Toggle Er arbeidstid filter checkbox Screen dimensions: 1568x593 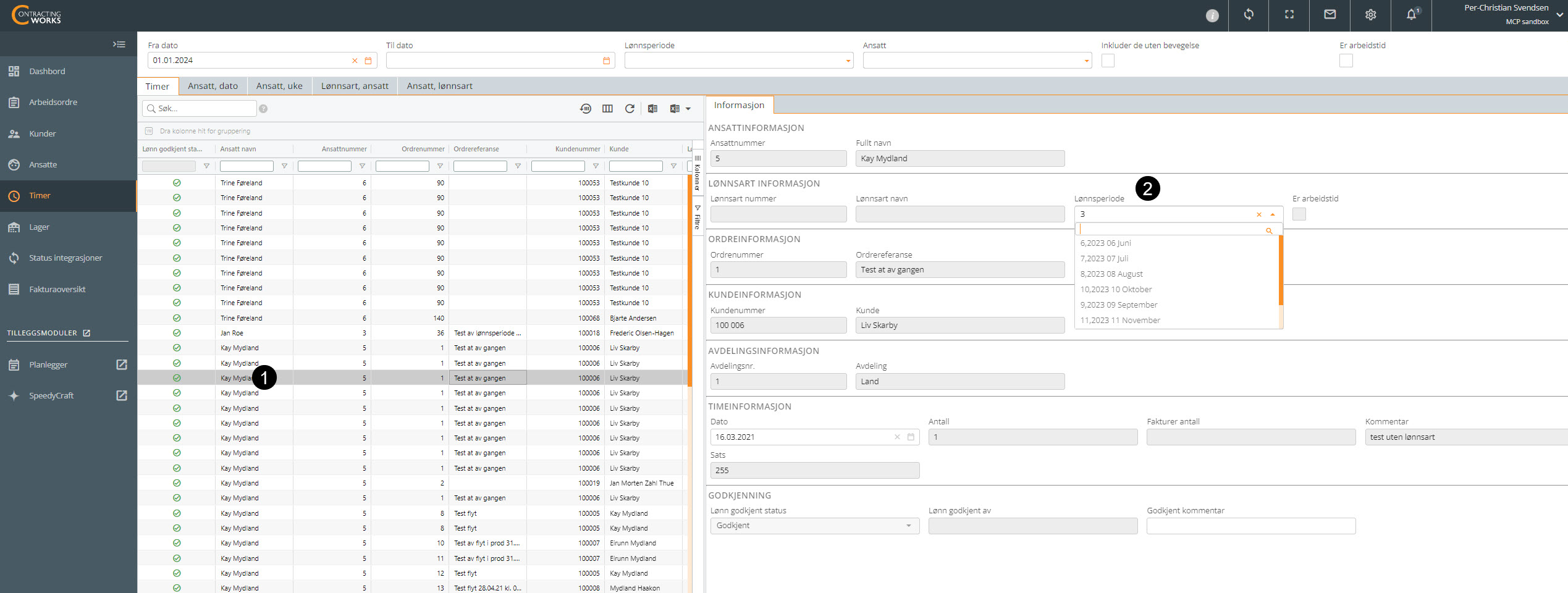coord(1346,61)
